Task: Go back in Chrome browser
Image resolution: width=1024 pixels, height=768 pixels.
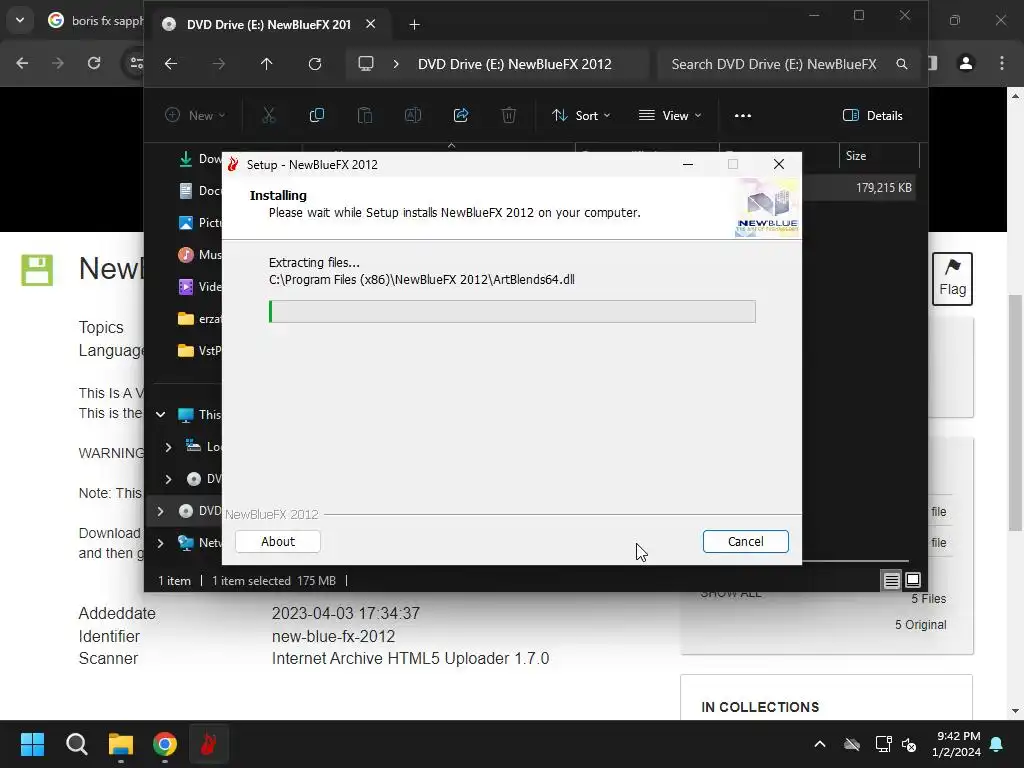Action: click(x=22, y=63)
